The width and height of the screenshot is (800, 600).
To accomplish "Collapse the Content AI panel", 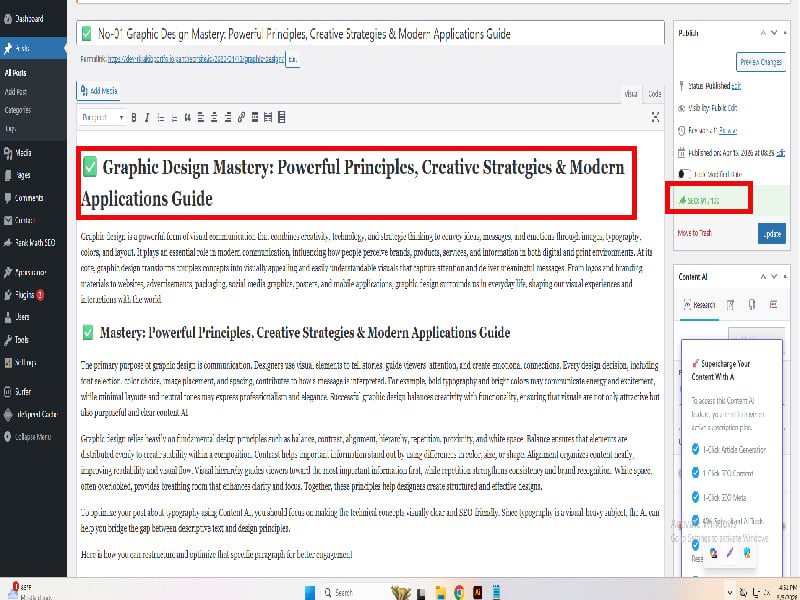I will [x=785, y=277].
